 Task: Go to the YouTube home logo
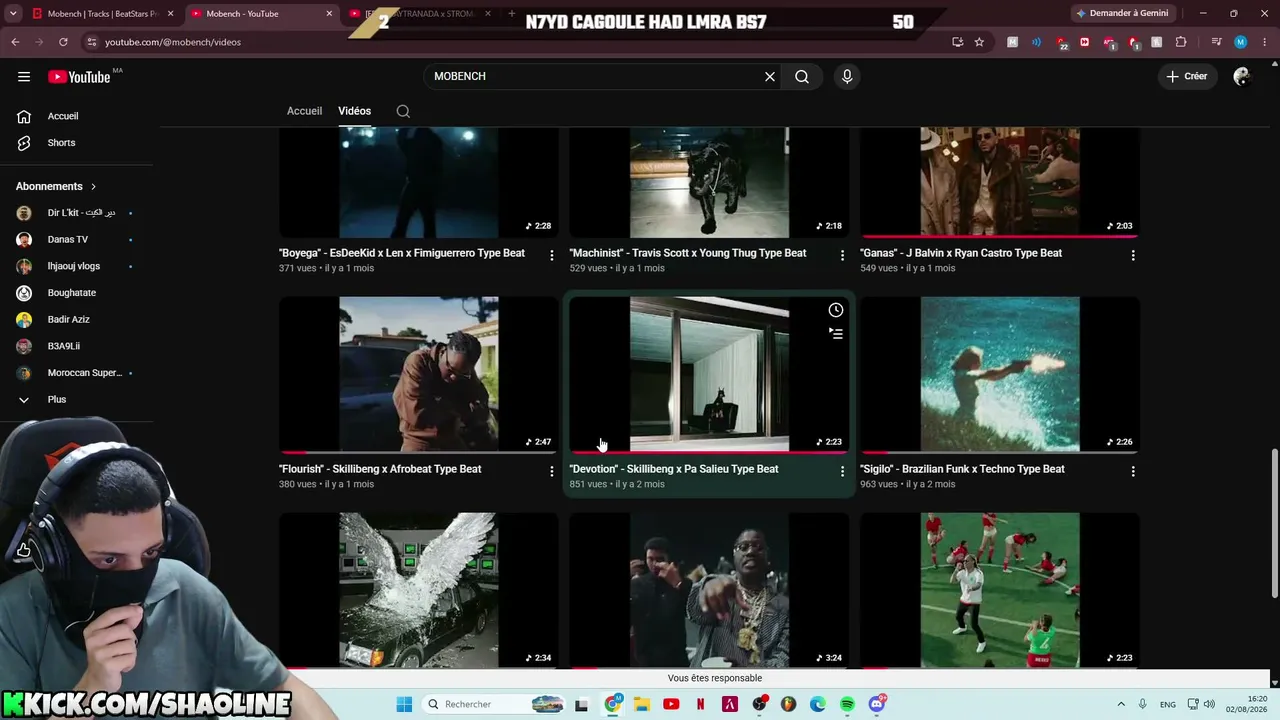79,77
